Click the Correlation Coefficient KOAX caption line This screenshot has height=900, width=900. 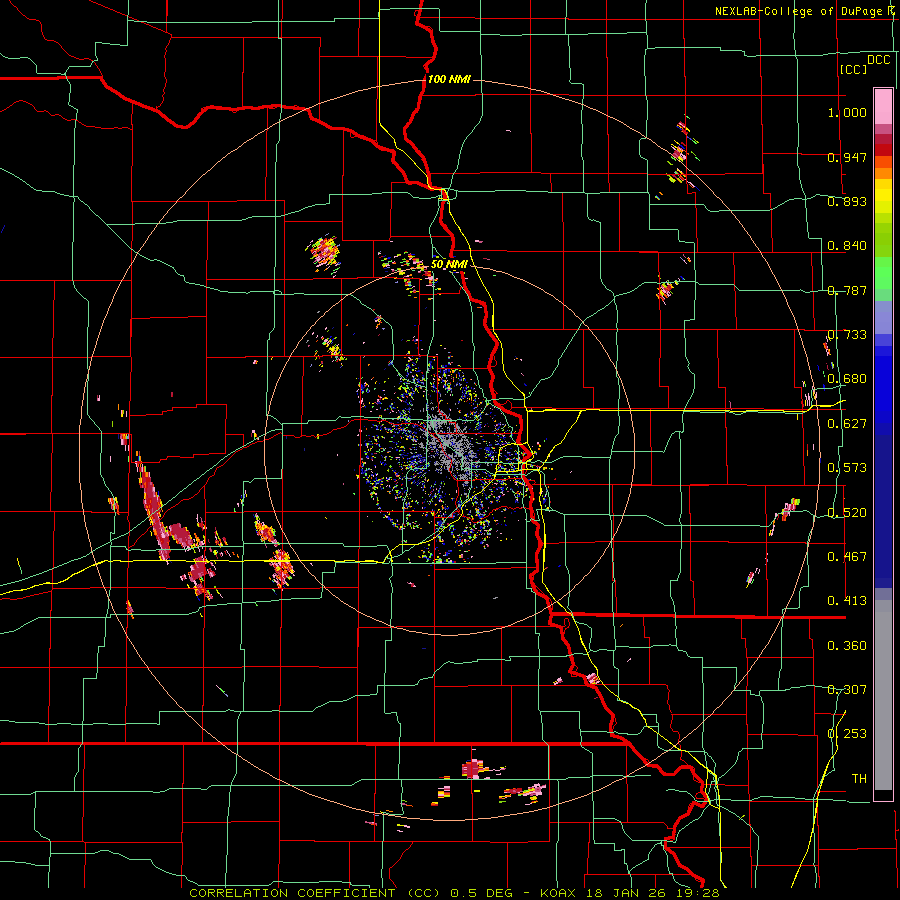point(454,893)
